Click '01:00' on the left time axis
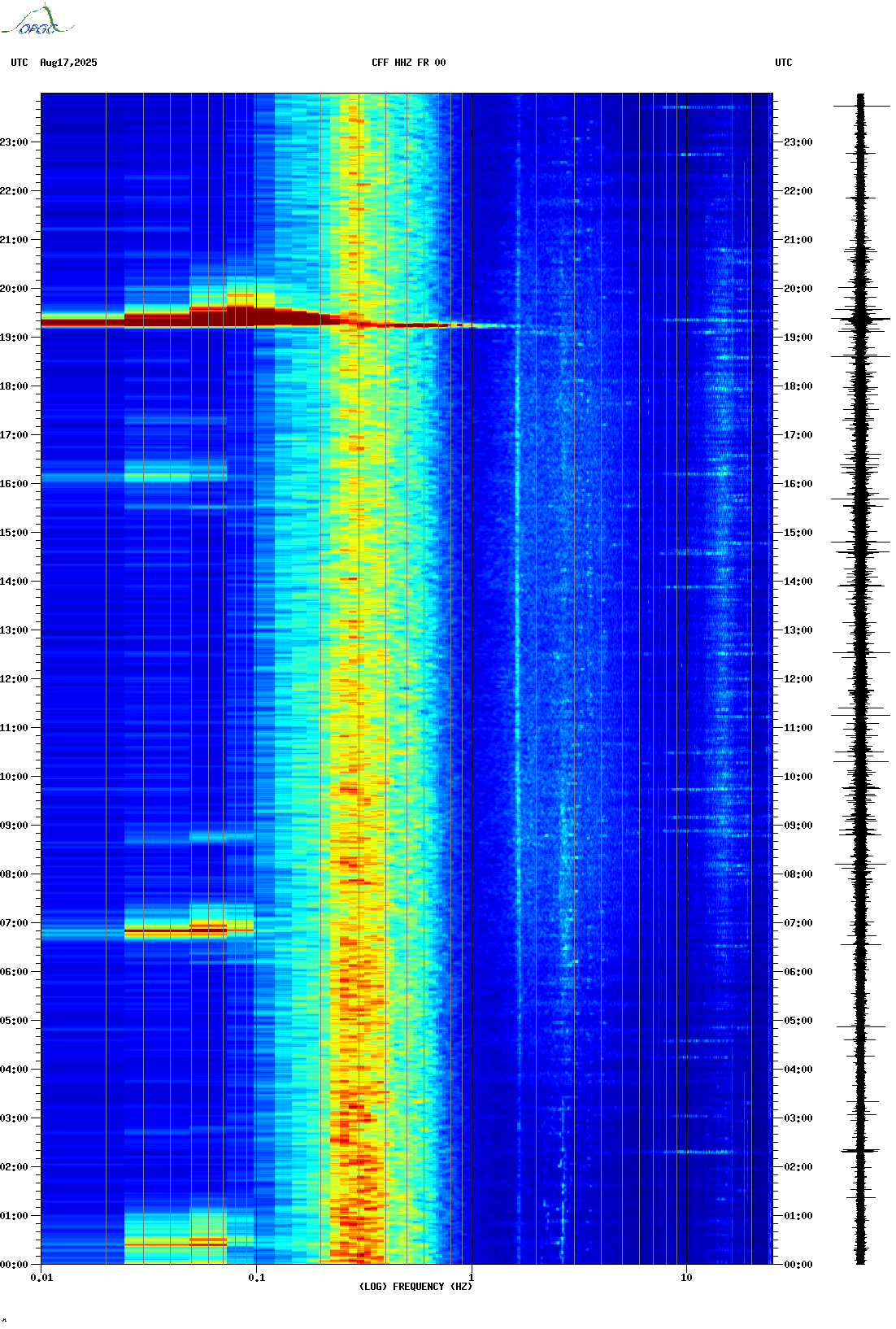Screen dimensions: 896x1329 pyautogui.click(x=14, y=1216)
